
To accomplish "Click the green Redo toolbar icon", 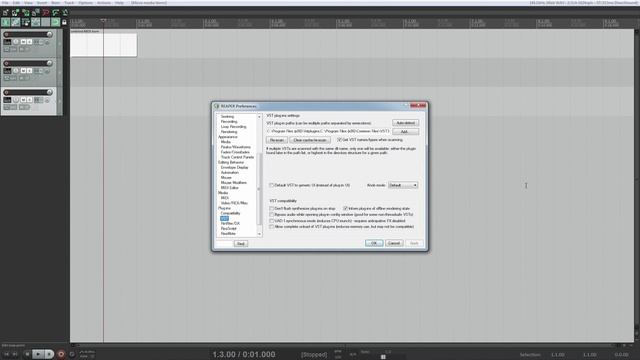I will 56,12.
